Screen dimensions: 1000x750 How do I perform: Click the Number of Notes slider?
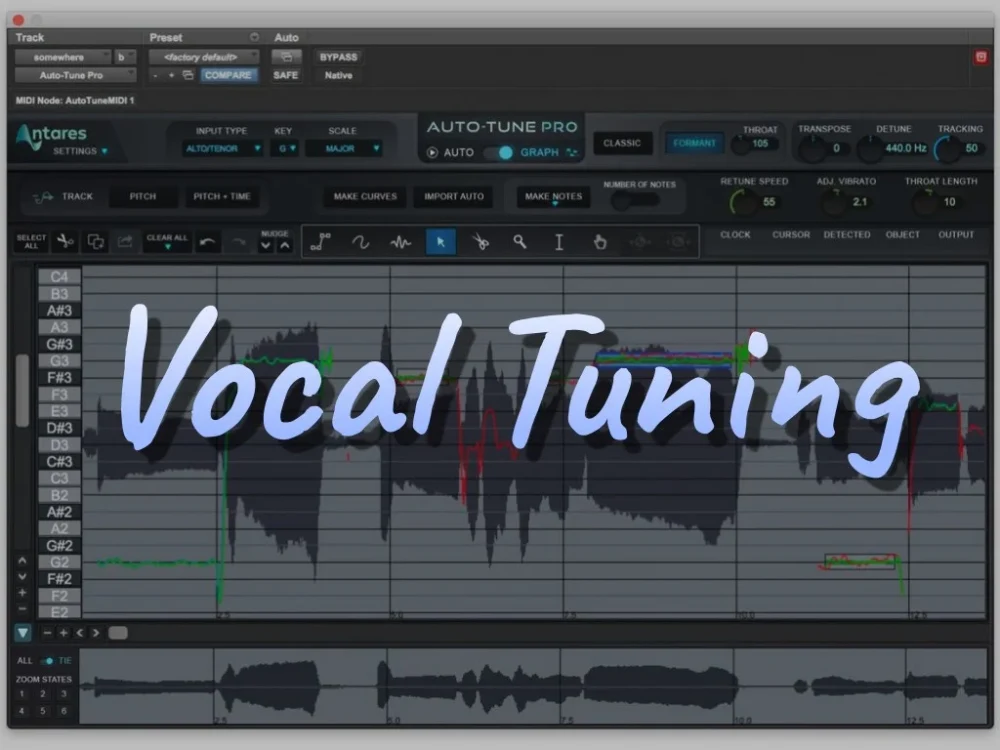click(635, 200)
